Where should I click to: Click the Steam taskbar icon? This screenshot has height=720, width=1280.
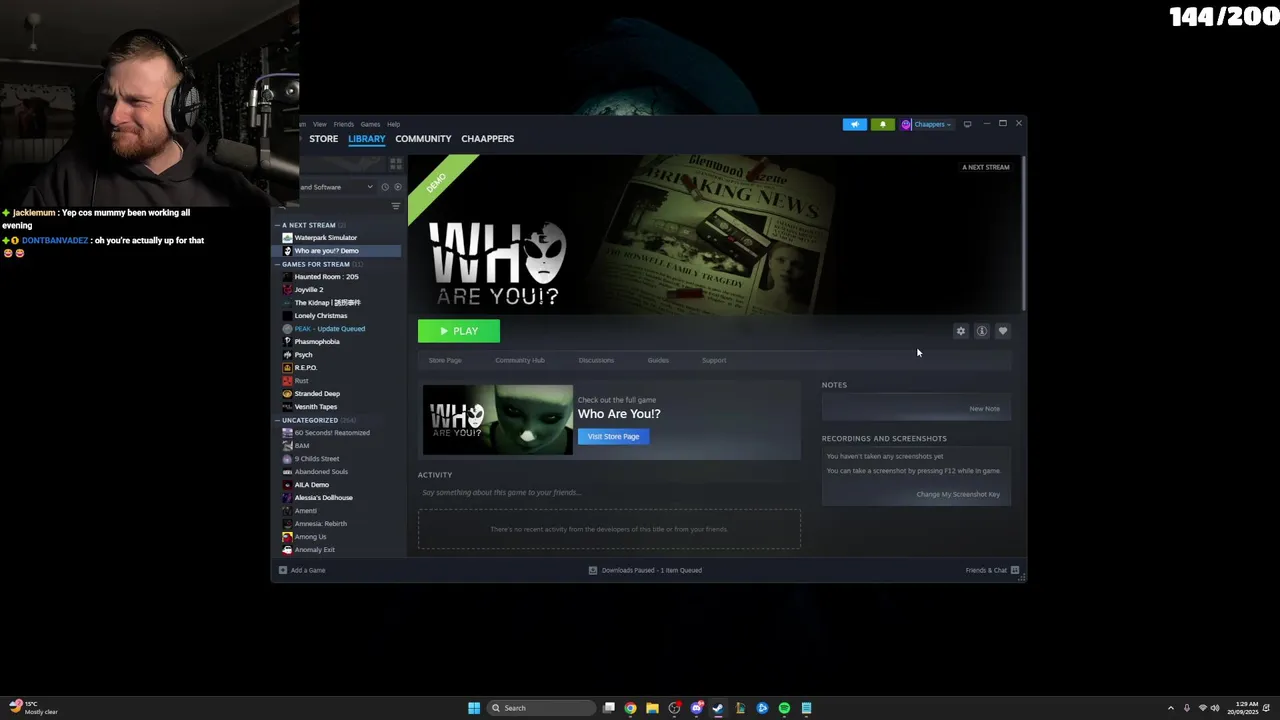pos(718,708)
